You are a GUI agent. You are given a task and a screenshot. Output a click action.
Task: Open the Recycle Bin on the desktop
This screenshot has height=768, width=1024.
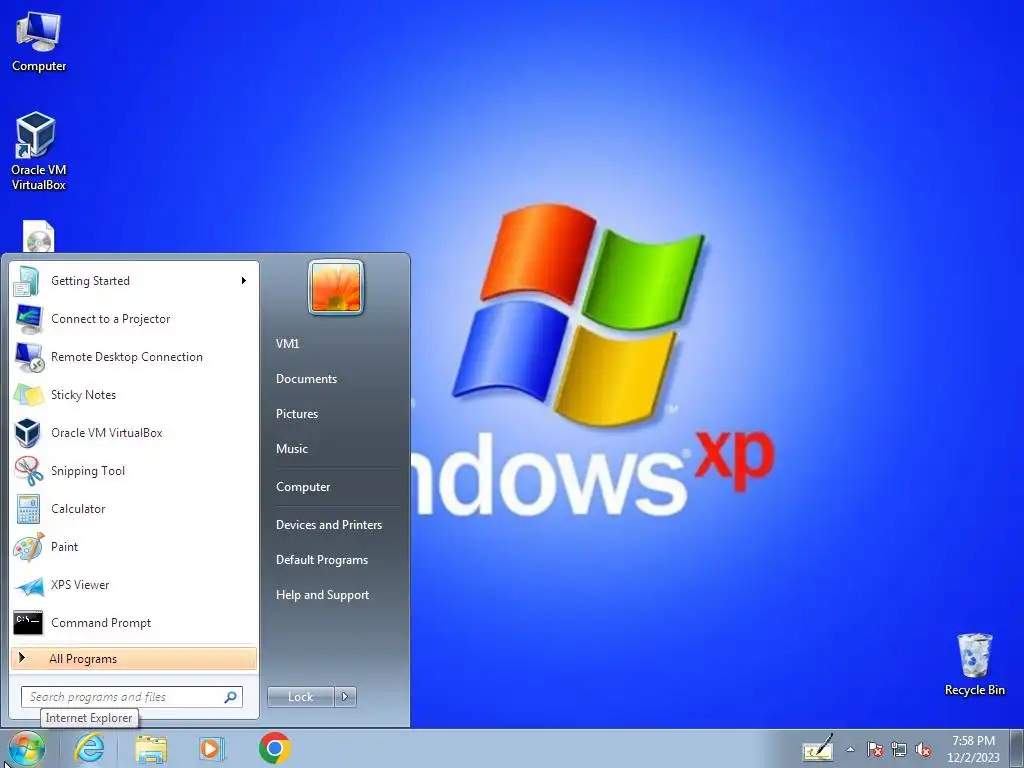[974, 664]
